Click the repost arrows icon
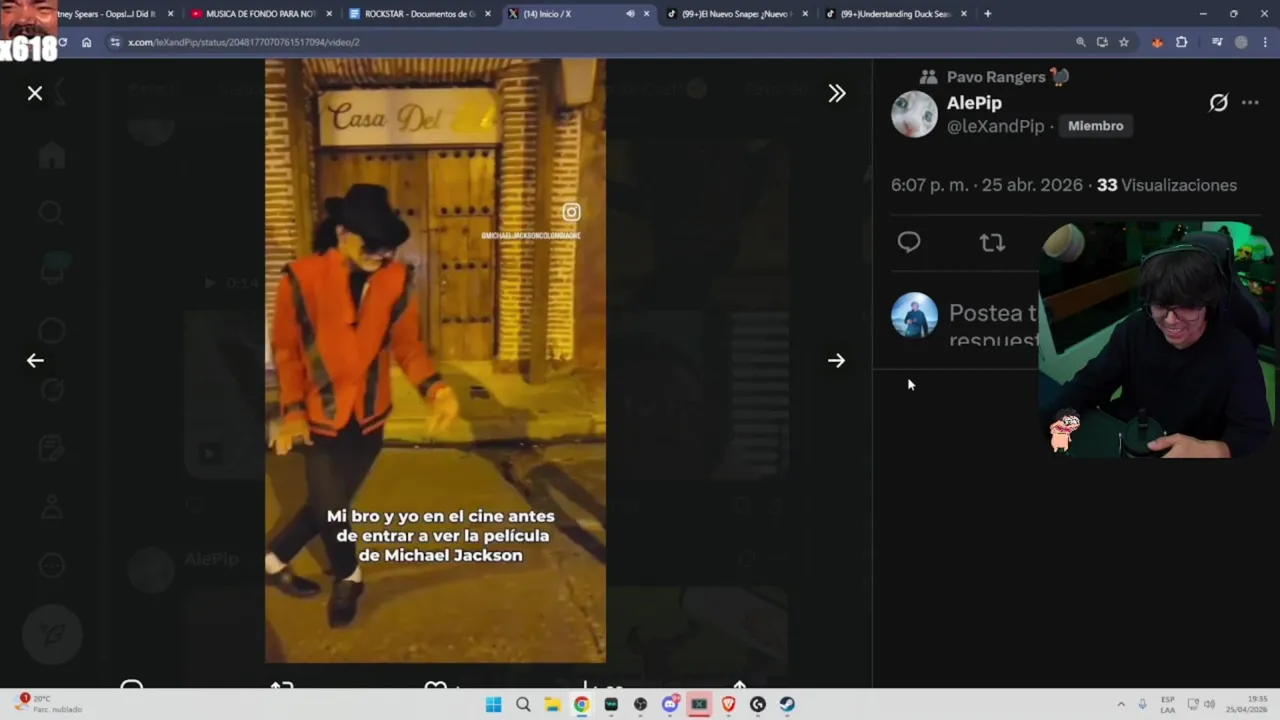 (x=992, y=242)
